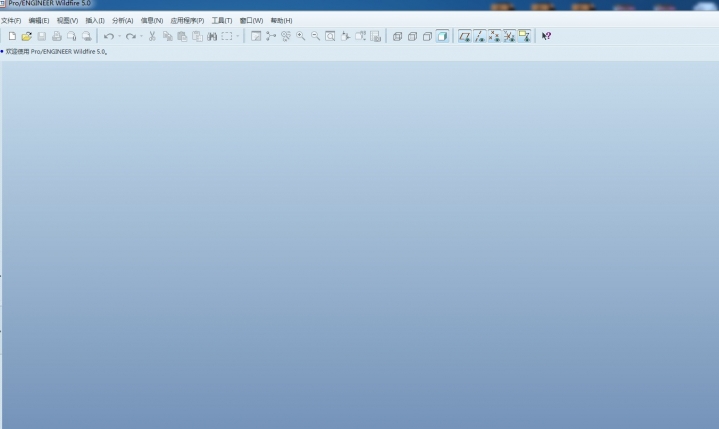
Task: Open a file with the folder icon
Action: tap(27, 36)
